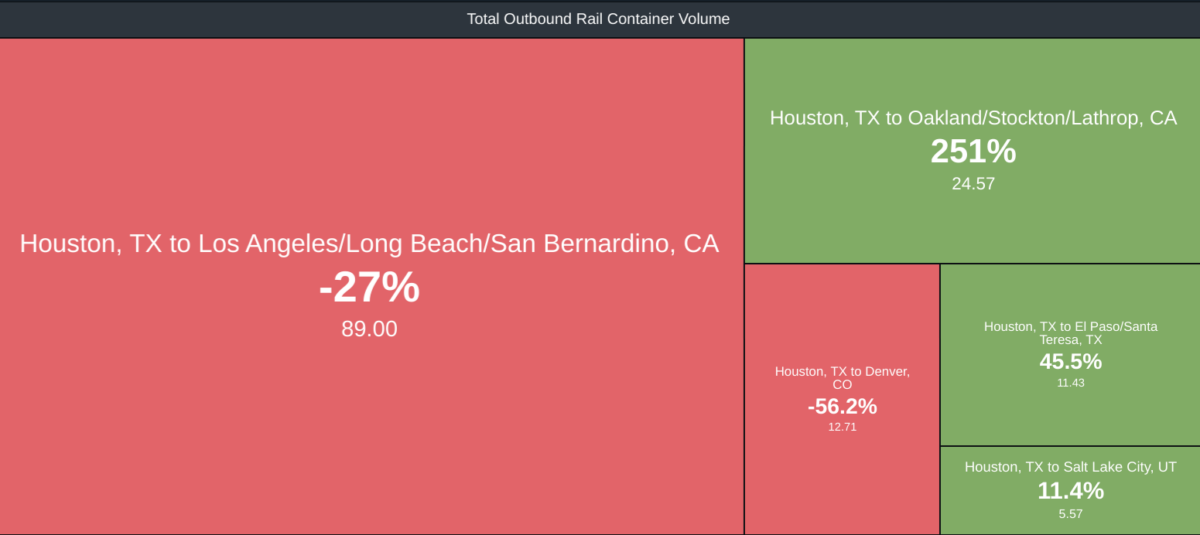Click the -27% change figure

point(369,288)
